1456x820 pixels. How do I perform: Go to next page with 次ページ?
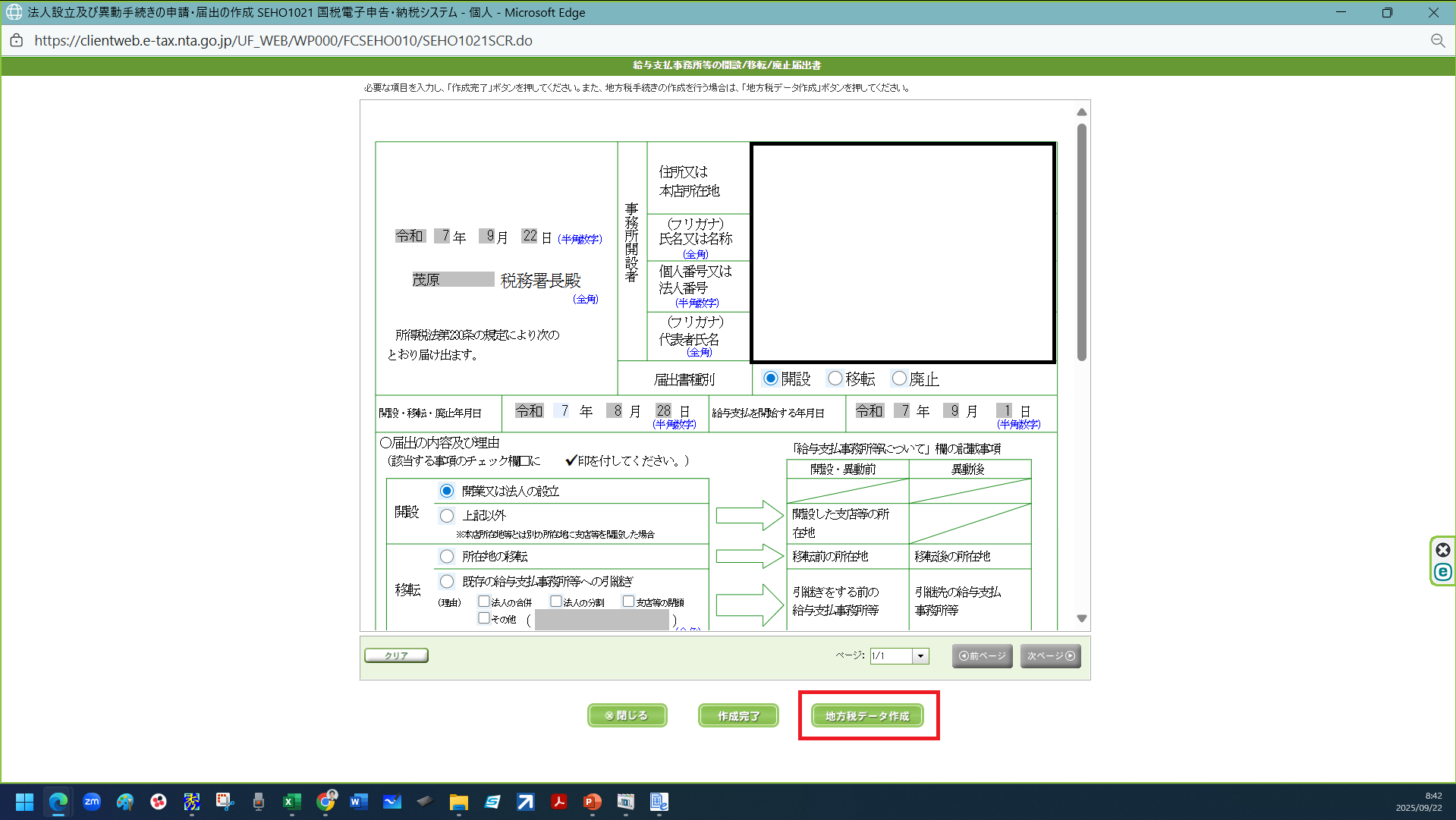1050,656
